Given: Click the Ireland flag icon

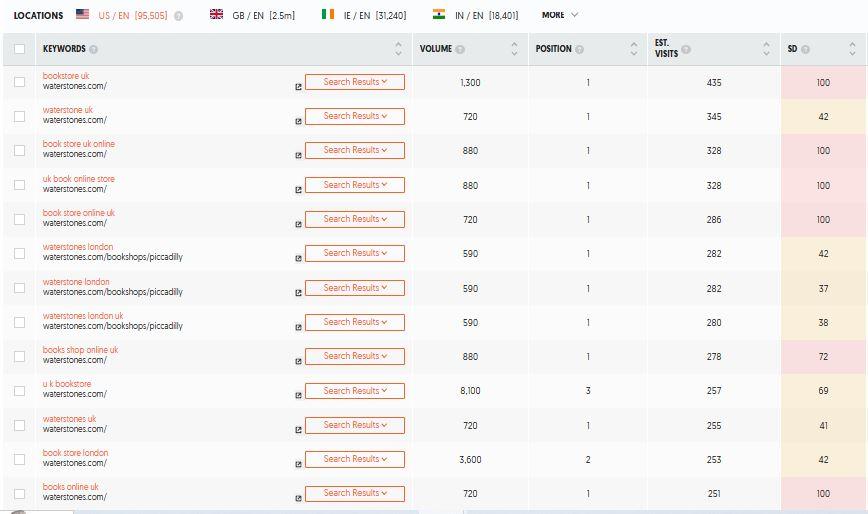Looking at the screenshot, I should coord(328,14).
